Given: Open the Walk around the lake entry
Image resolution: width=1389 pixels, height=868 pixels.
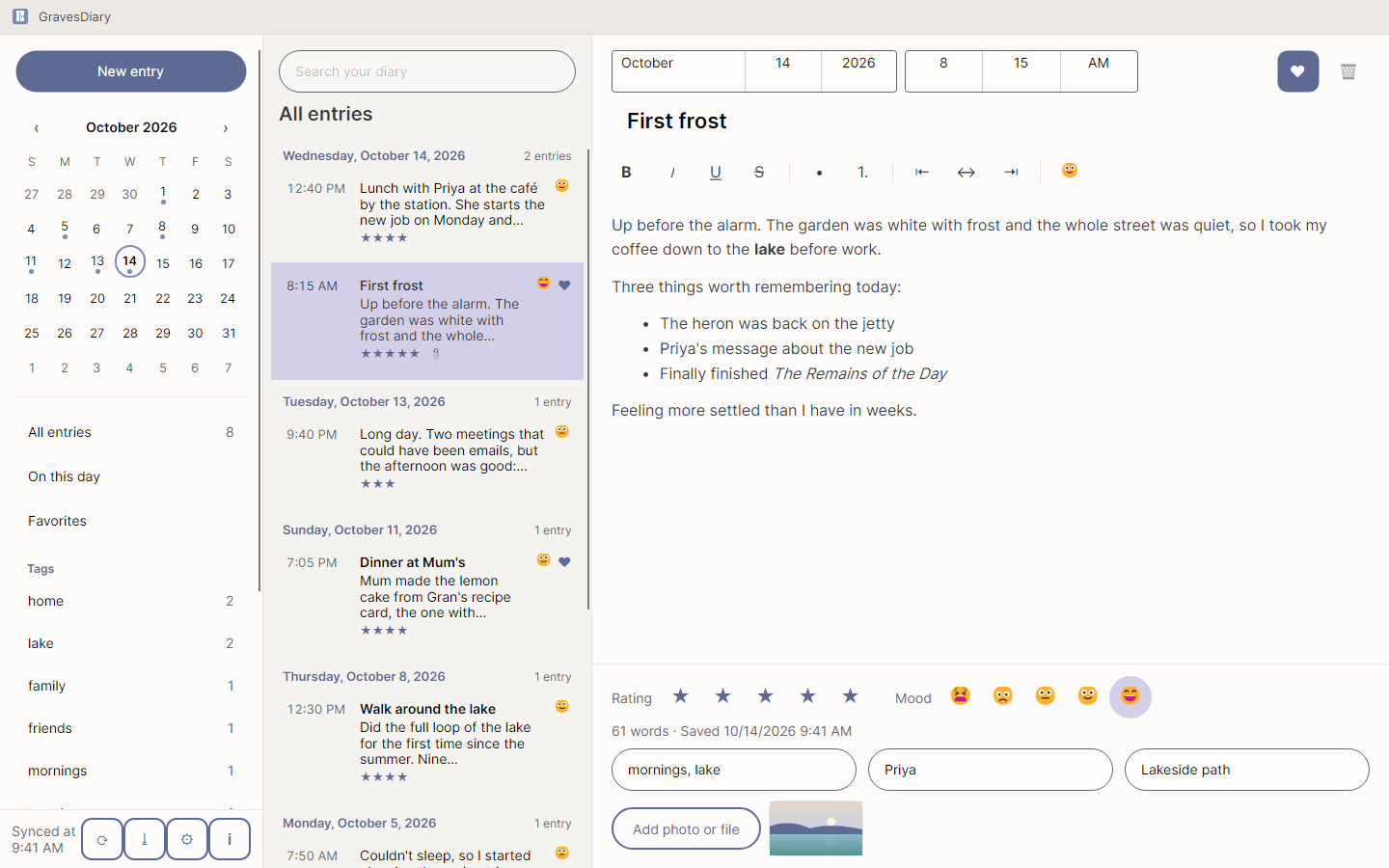Looking at the screenshot, I should (427, 741).
